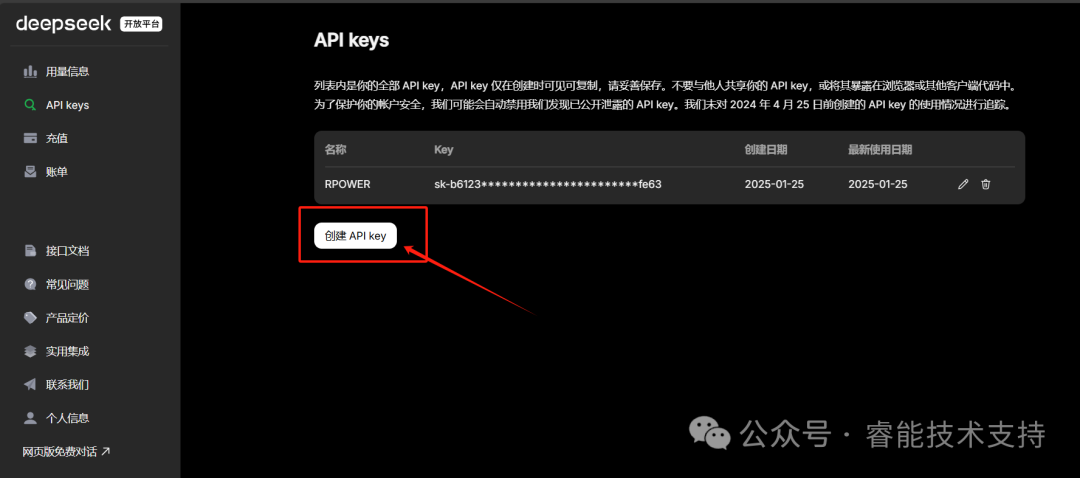Click the 用量信息 bar chart icon

30,72
